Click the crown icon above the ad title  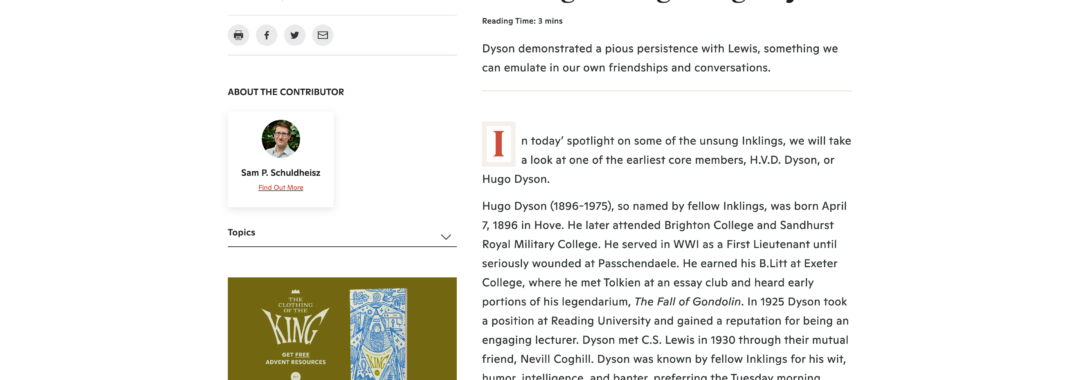pos(296,292)
